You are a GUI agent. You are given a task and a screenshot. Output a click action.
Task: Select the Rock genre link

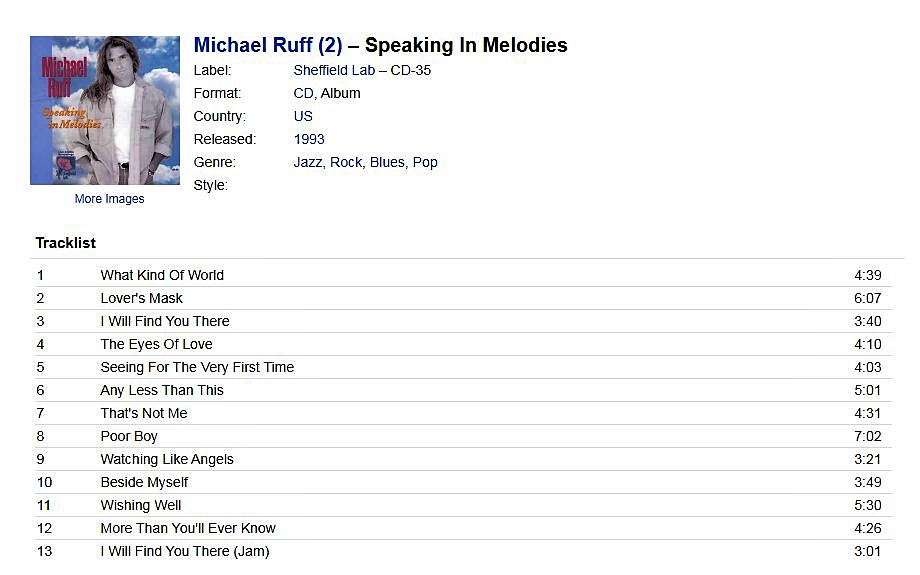pyautogui.click(x=346, y=163)
